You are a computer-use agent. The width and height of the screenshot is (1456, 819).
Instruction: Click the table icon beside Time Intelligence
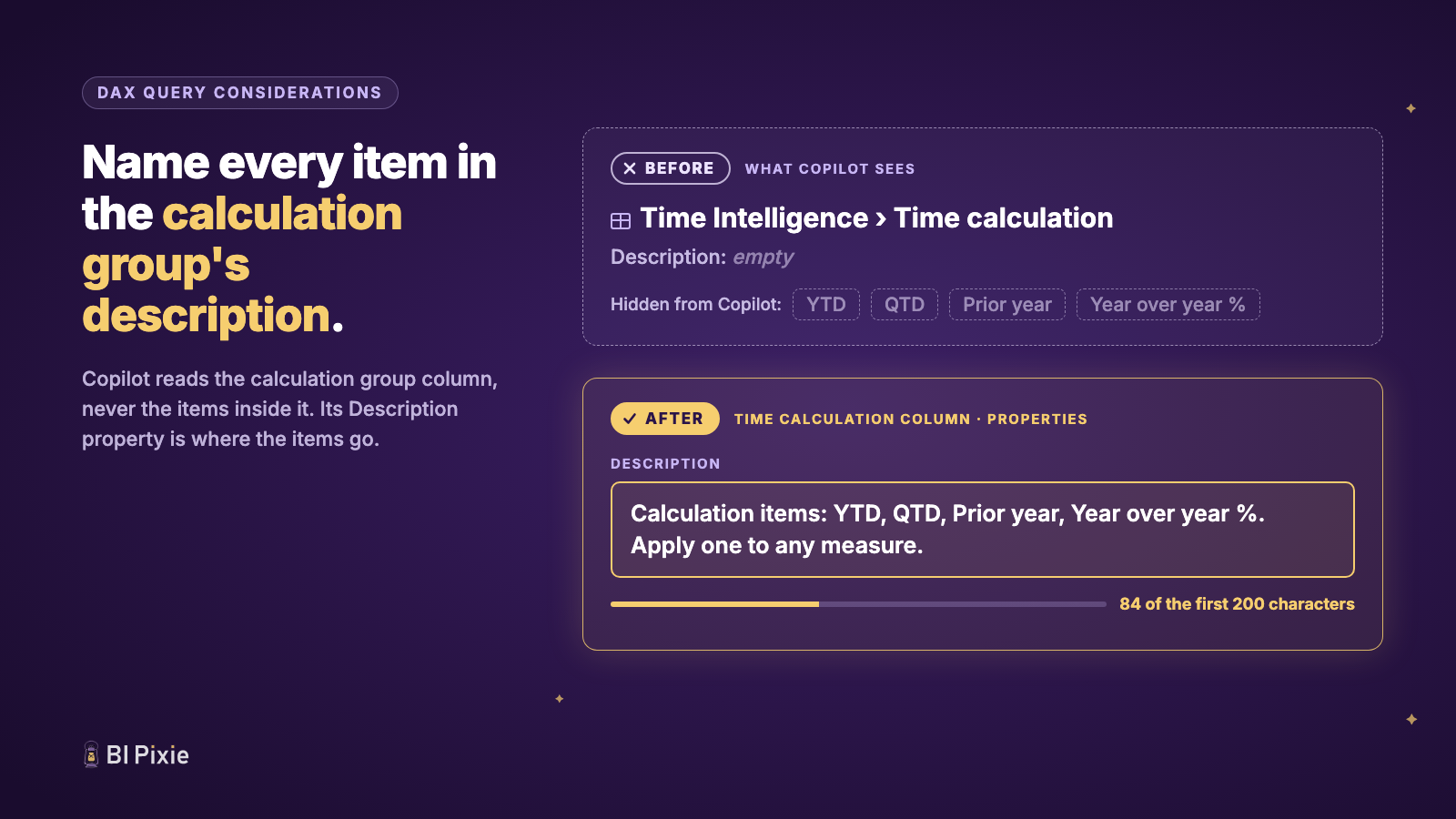tap(621, 221)
